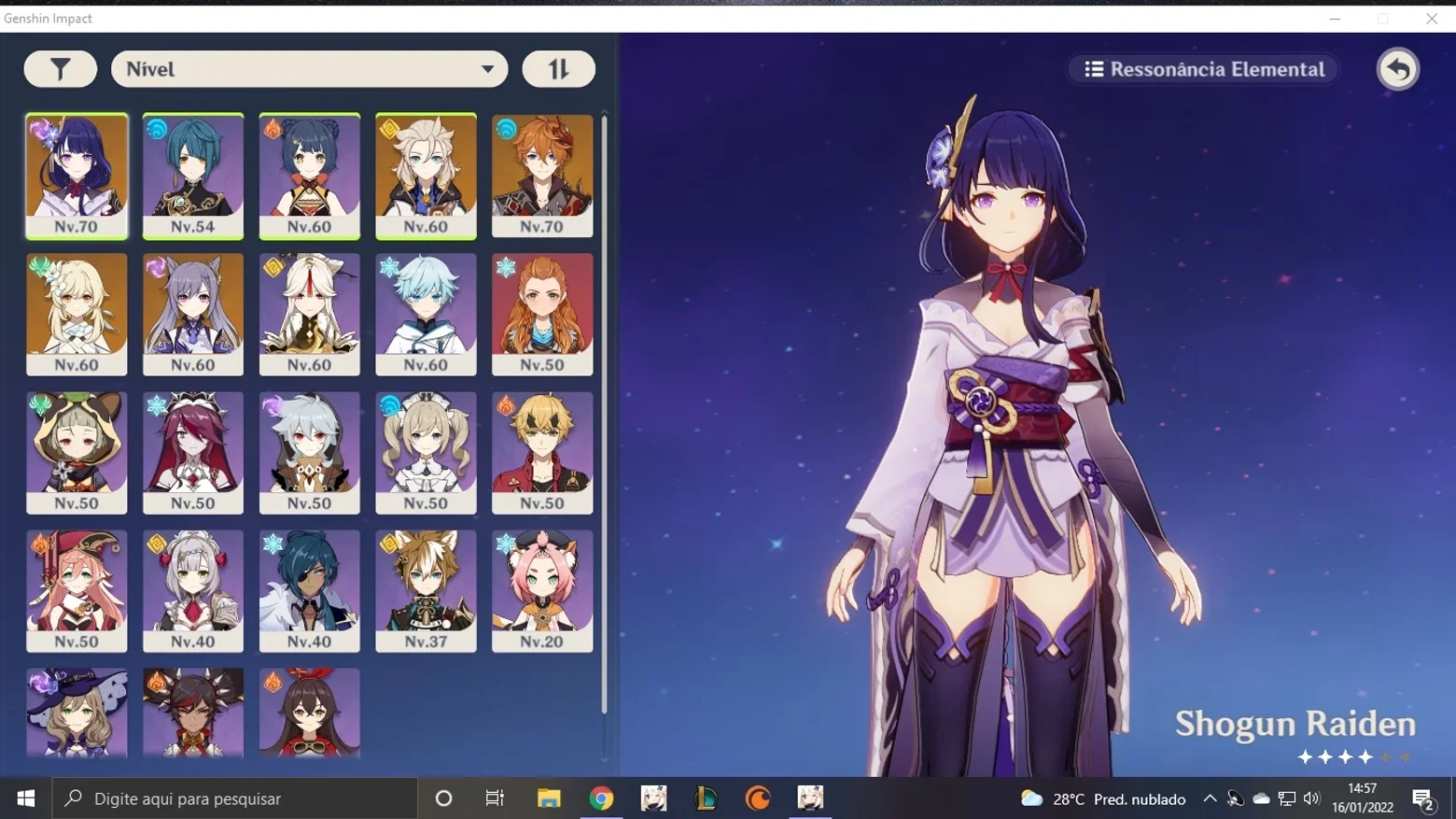This screenshot has height=819, width=1456.
Task: Select hooded Sayu portrait at Nv.50
Action: tap(77, 453)
